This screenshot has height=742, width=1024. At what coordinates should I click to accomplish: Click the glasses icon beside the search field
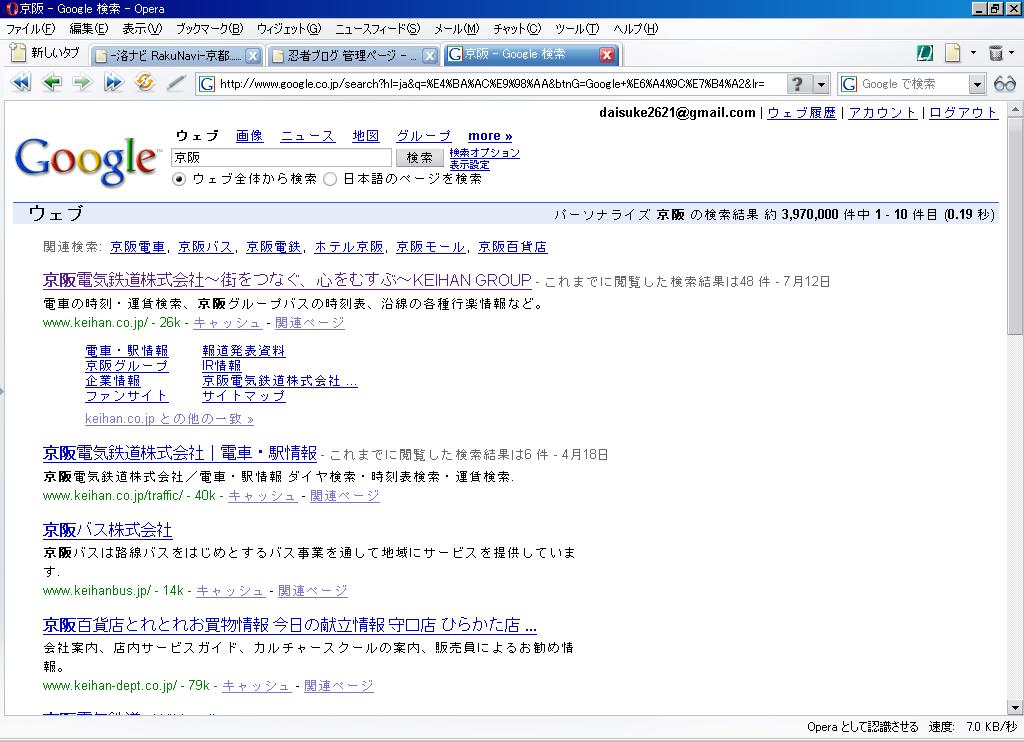pyautogui.click(x=1004, y=84)
